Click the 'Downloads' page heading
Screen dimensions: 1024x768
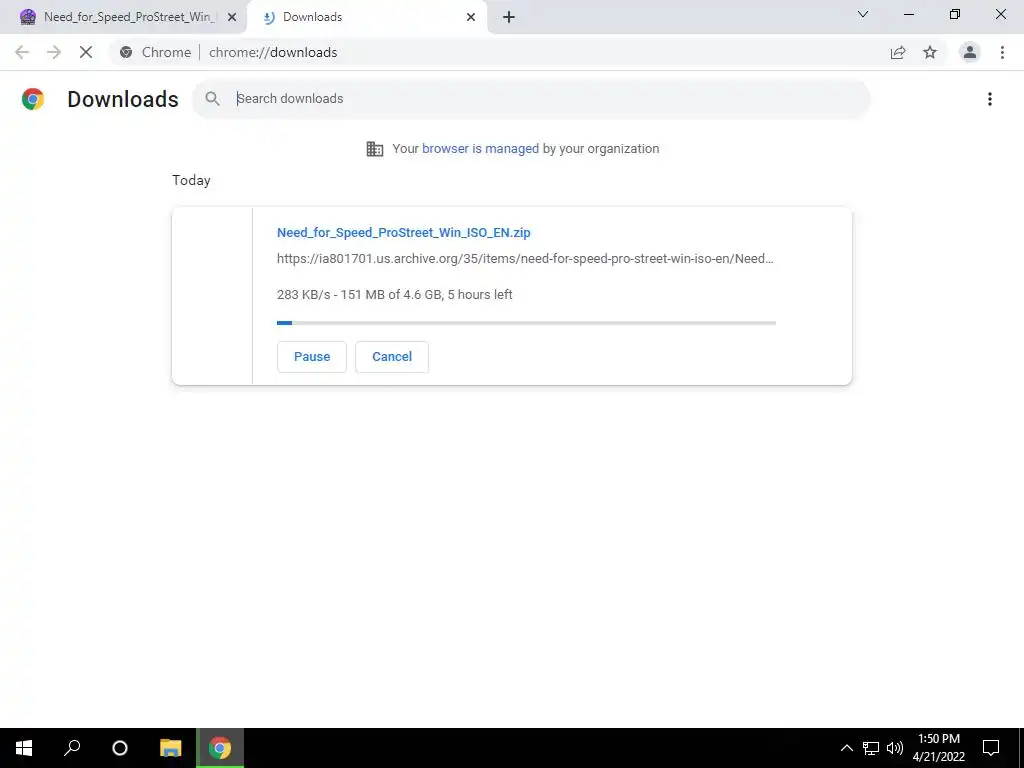[x=123, y=99]
